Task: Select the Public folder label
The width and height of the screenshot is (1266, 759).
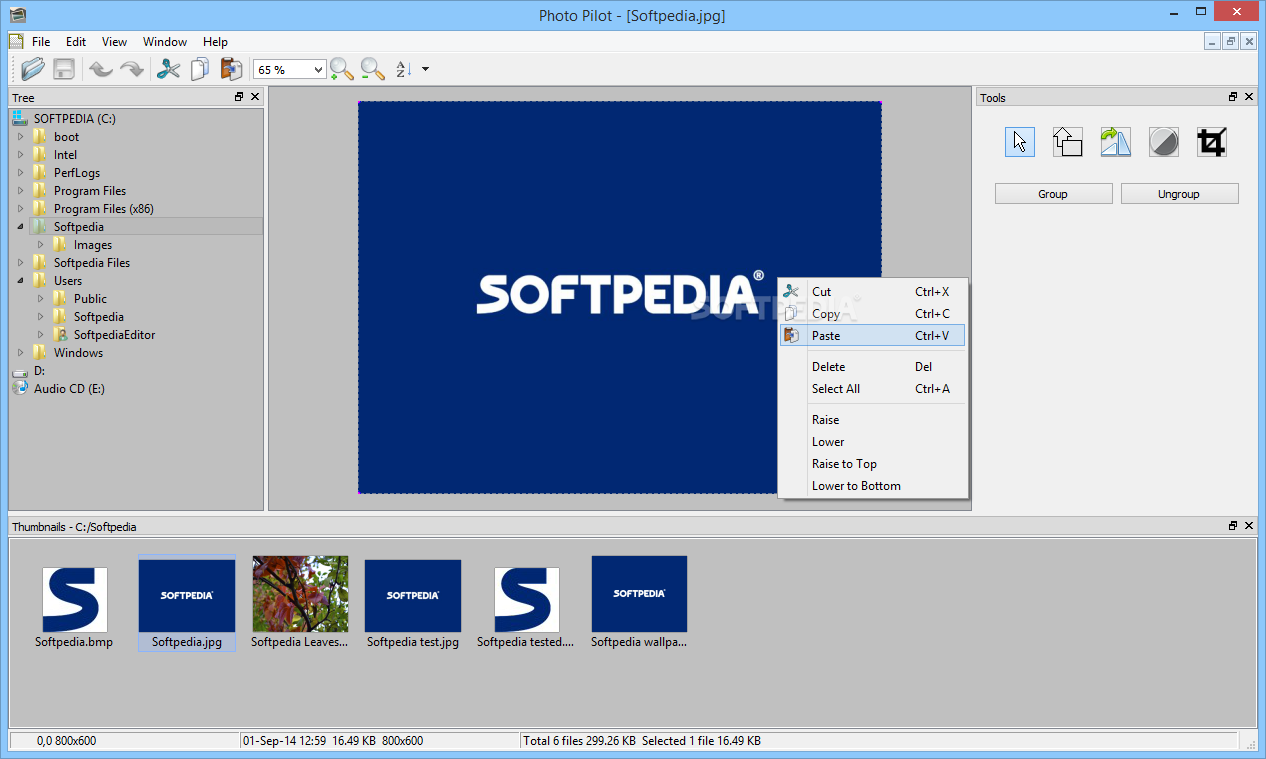Action: click(x=90, y=299)
